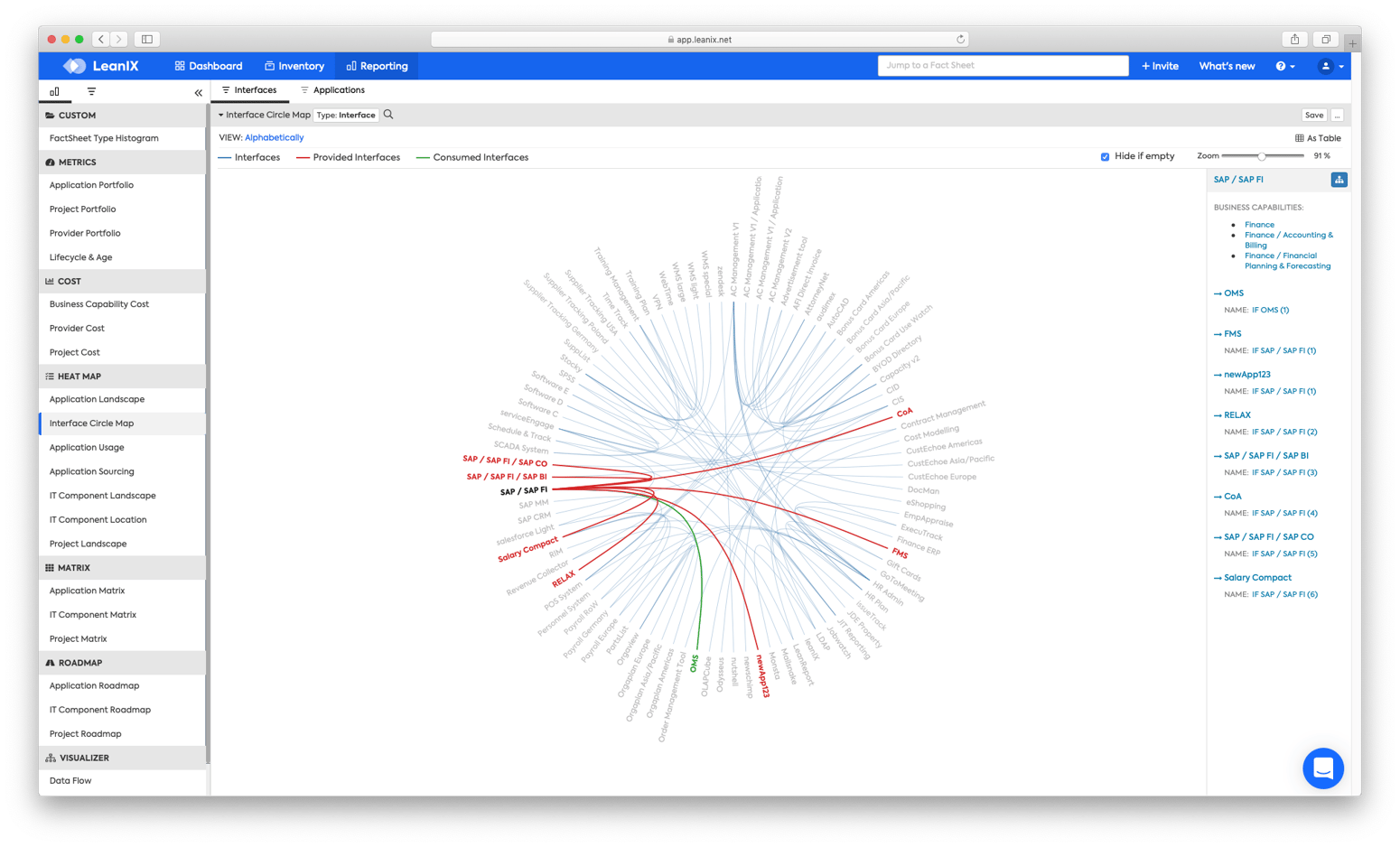Click the browser page reload icon
1400x847 pixels.
click(960, 39)
